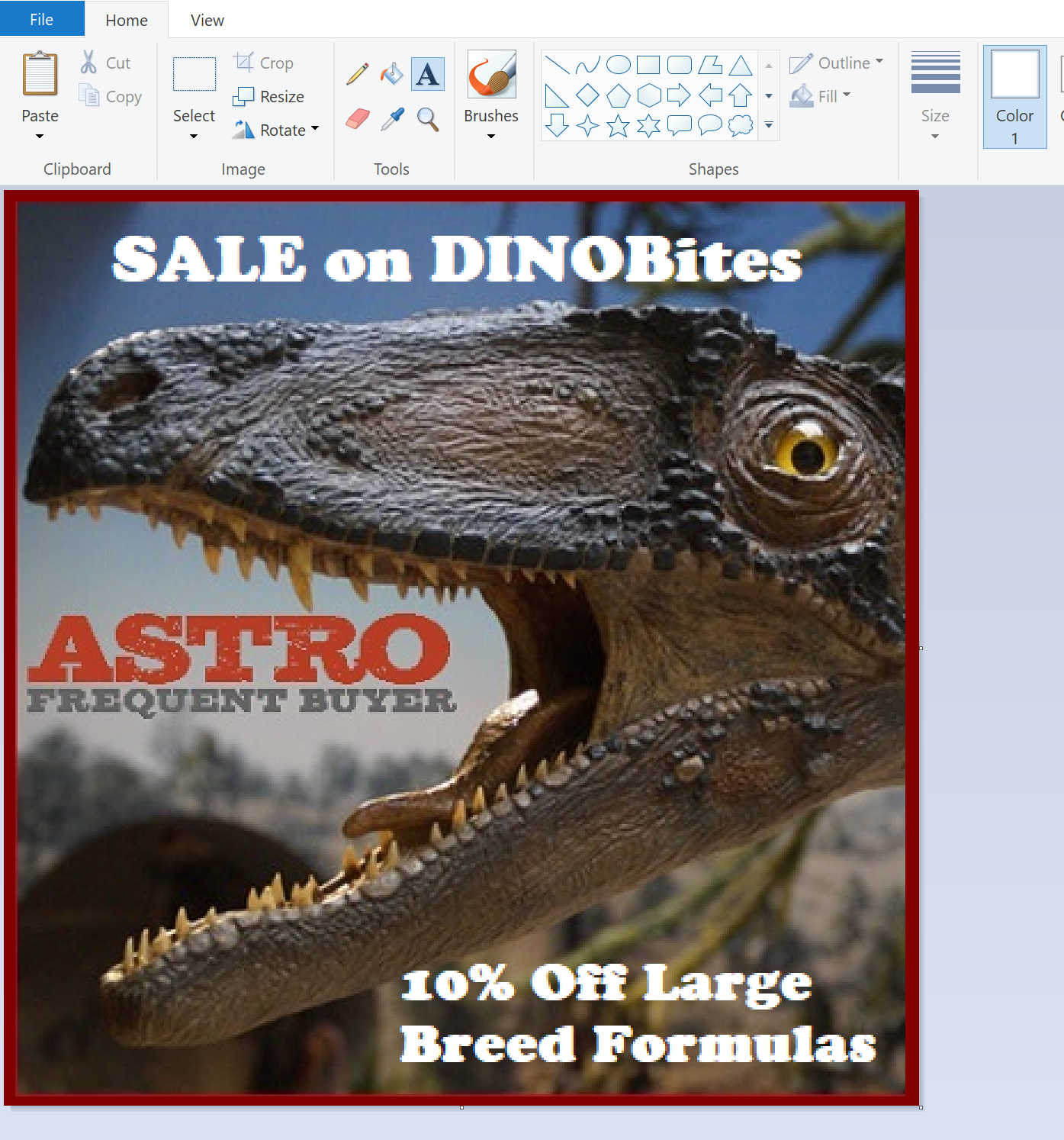Choose the Down arrow shape
1064x1140 pixels.
coord(558,125)
